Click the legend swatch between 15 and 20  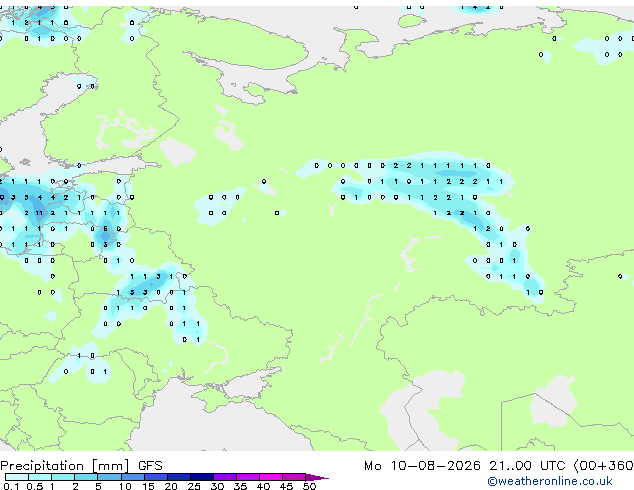point(156,477)
